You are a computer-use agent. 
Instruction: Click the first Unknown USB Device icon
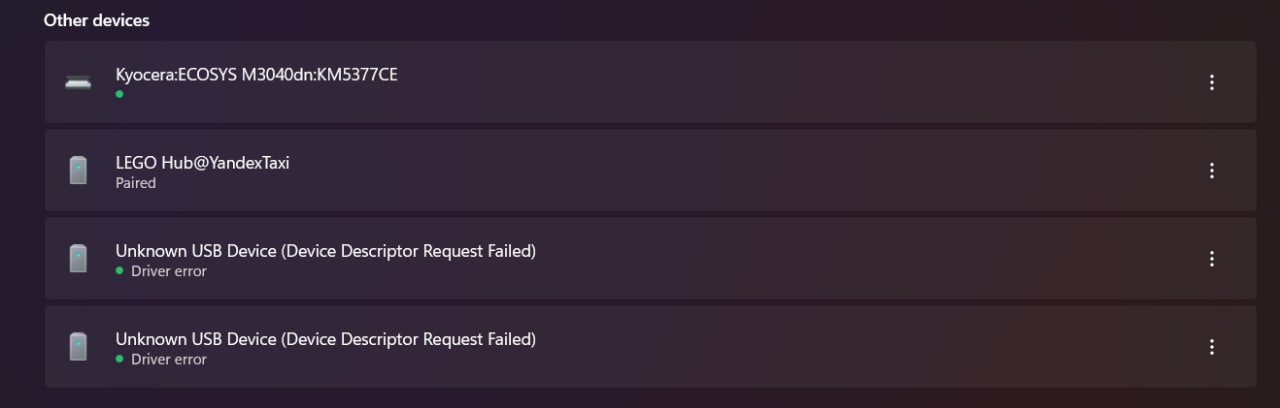pos(78,258)
